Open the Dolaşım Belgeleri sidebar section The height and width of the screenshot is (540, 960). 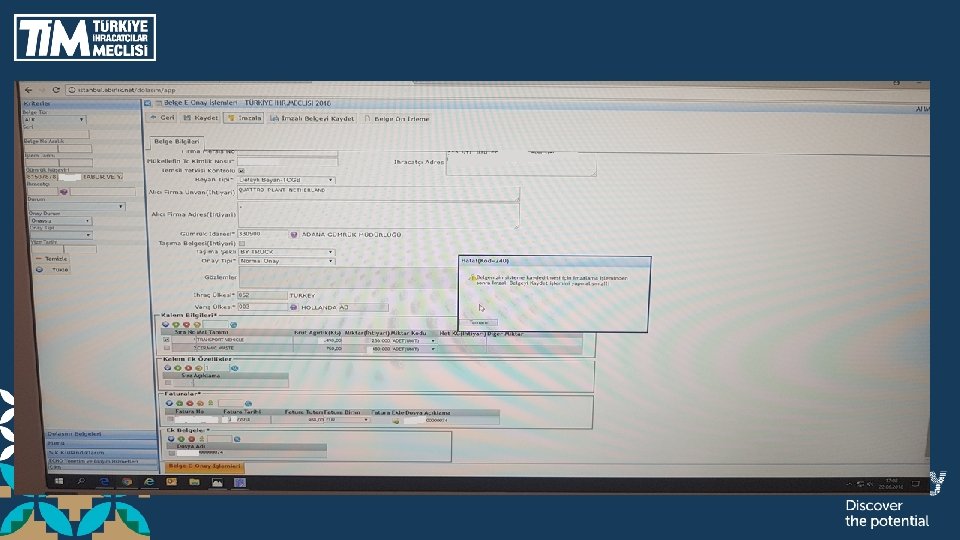pyautogui.click(x=101, y=434)
